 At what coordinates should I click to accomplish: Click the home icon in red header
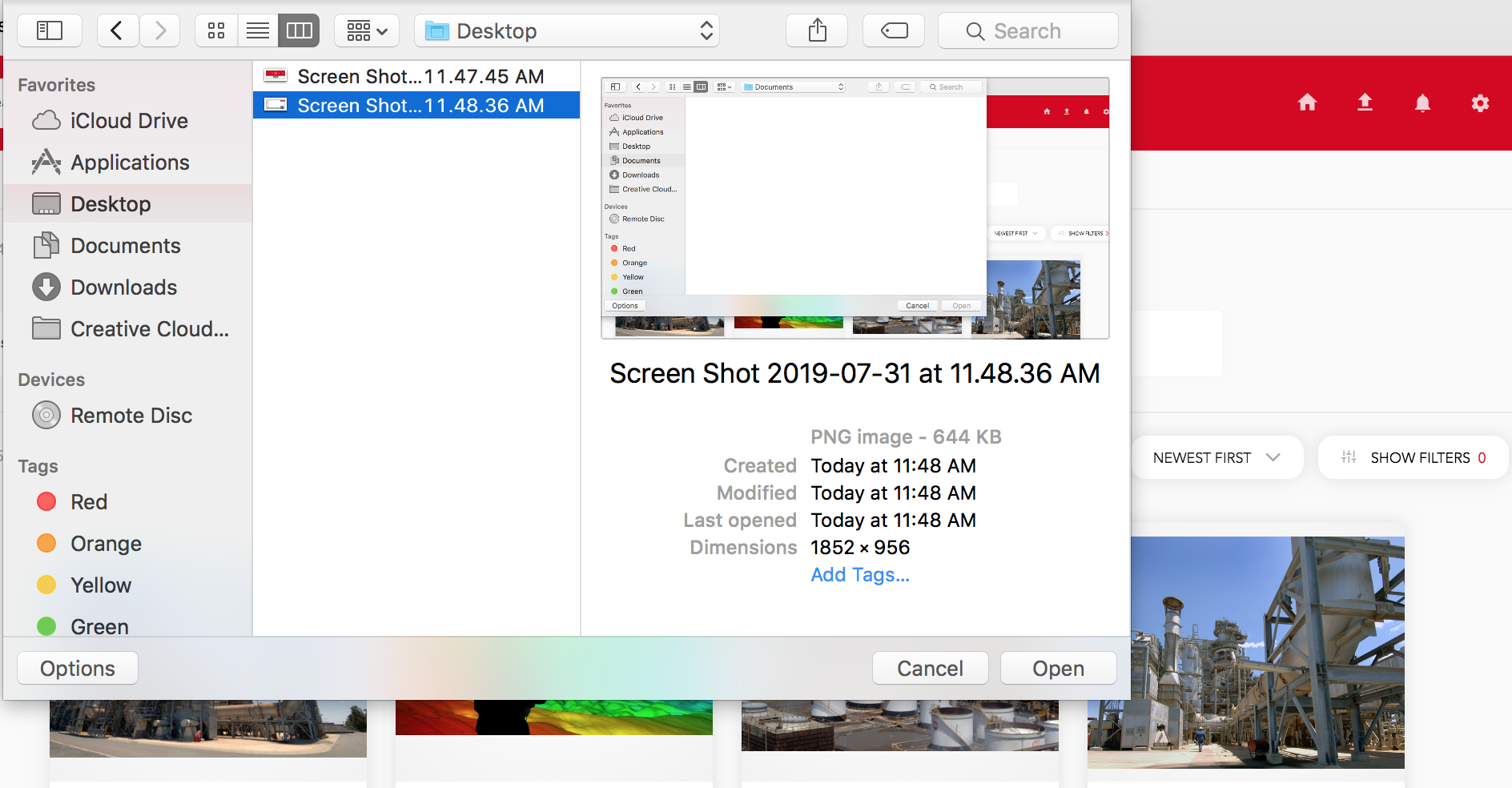[x=1307, y=103]
